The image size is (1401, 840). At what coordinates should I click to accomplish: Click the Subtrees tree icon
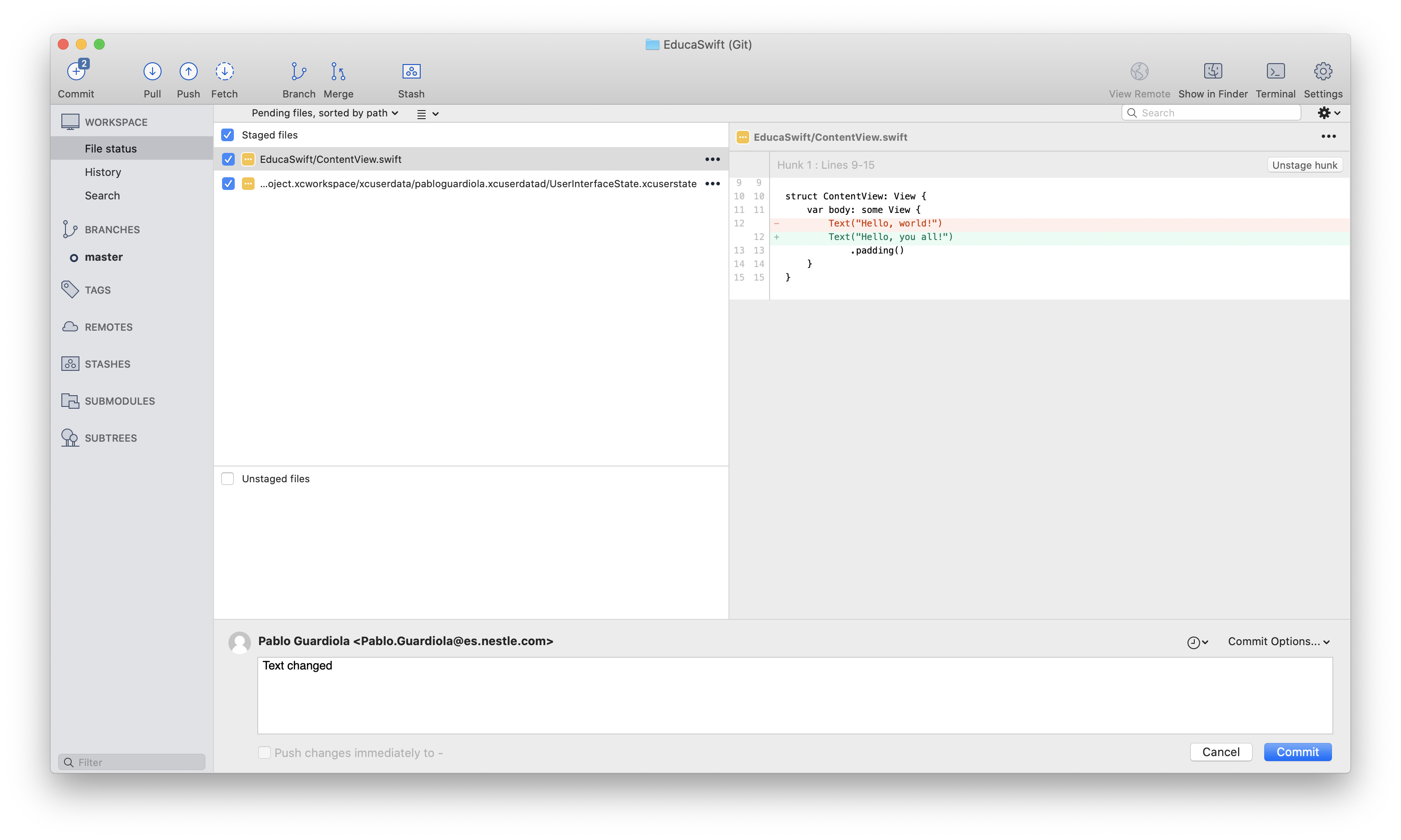(x=70, y=438)
